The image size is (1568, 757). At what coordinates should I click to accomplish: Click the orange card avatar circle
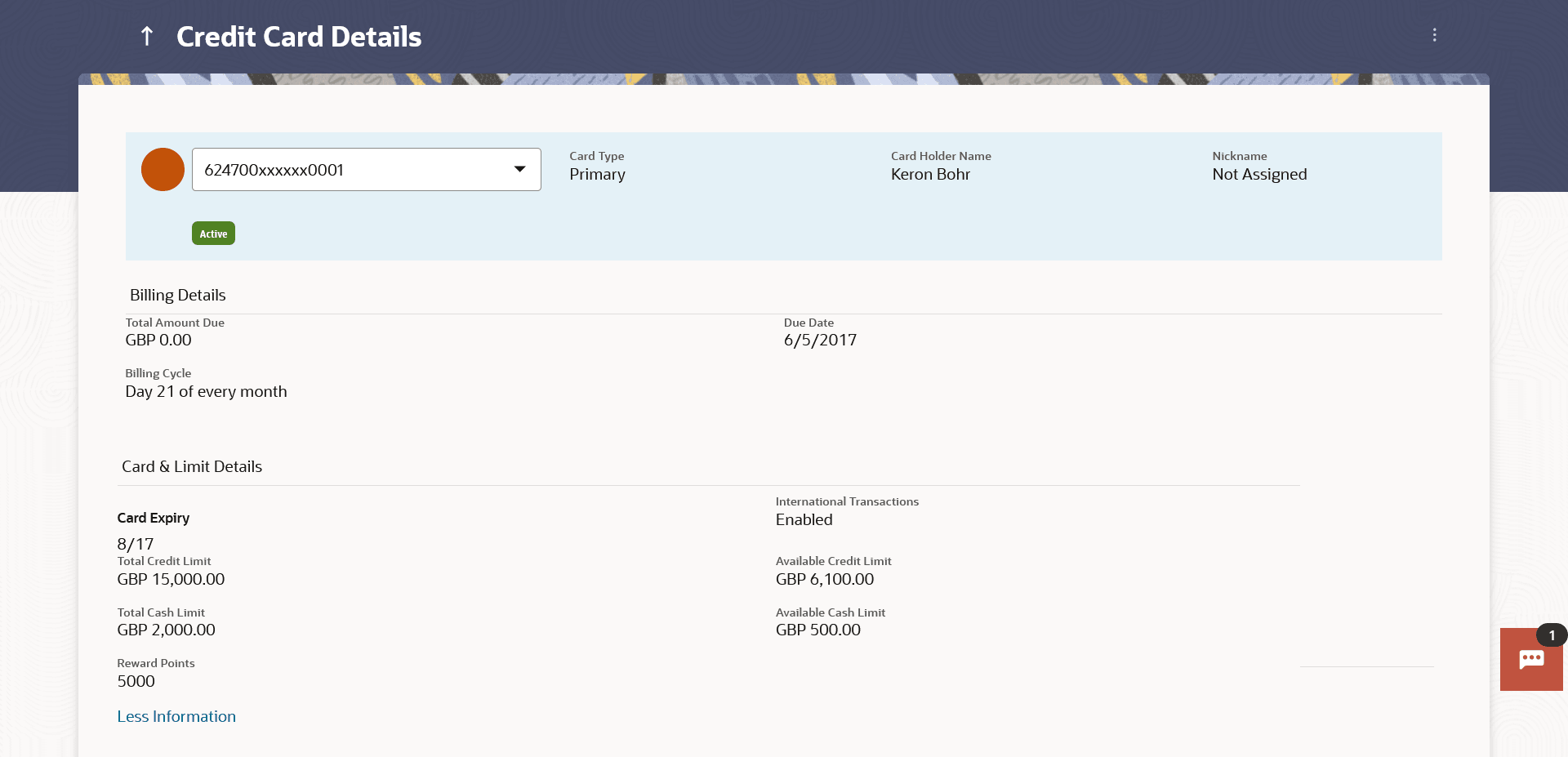[163, 169]
